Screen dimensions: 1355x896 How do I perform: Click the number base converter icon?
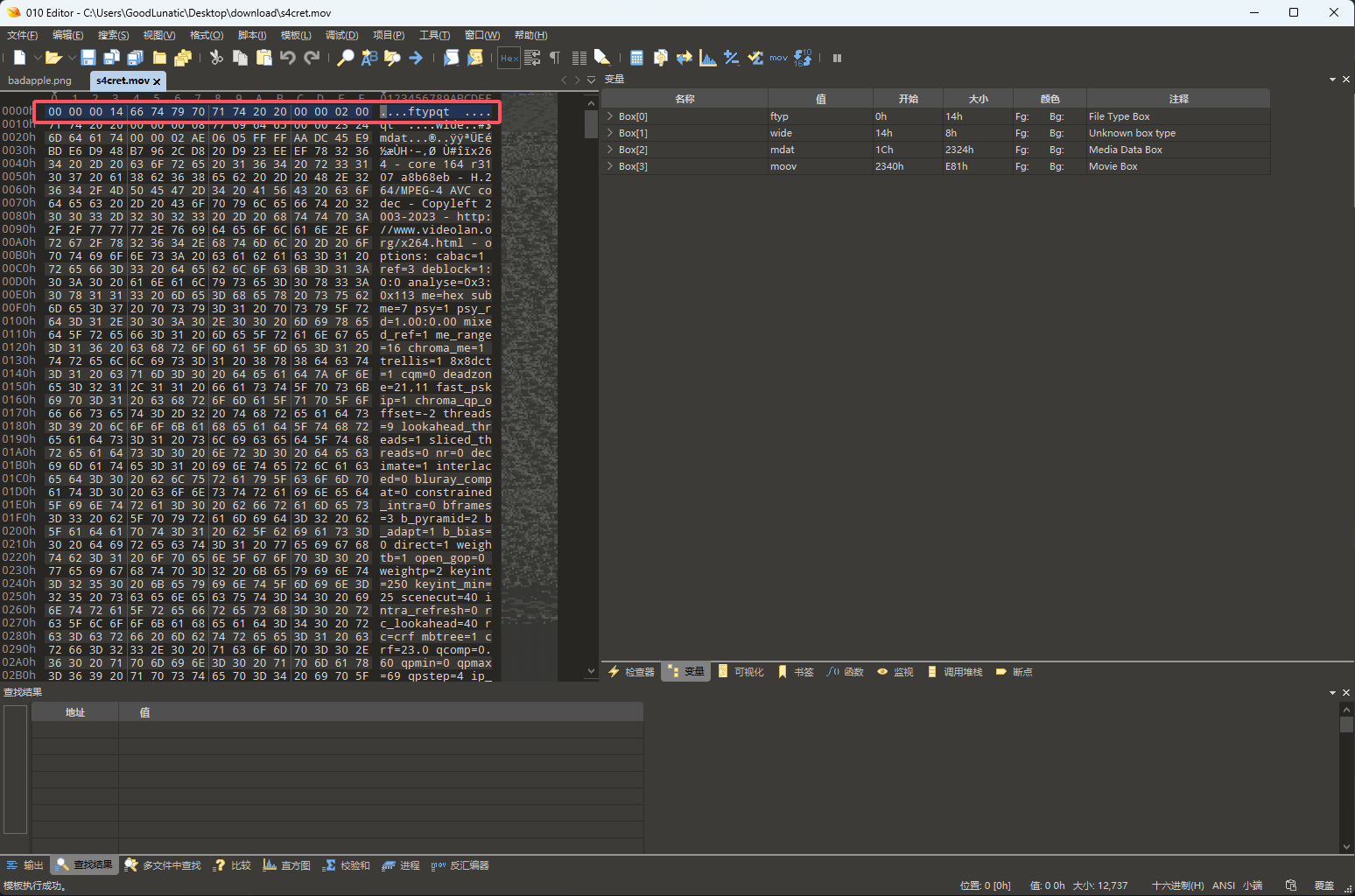click(x=803, y=58)
